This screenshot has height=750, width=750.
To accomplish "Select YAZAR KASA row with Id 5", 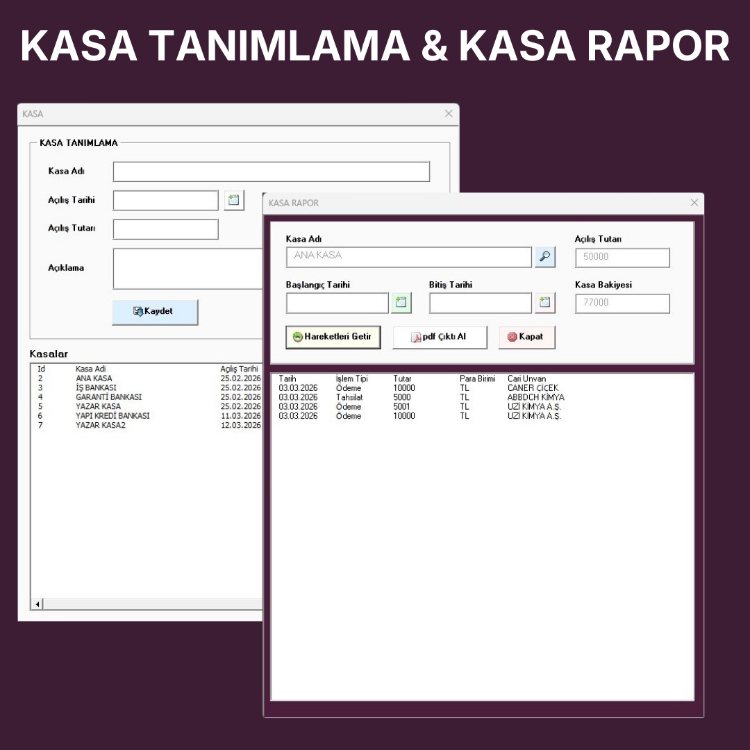I will (x=147, y=406).
